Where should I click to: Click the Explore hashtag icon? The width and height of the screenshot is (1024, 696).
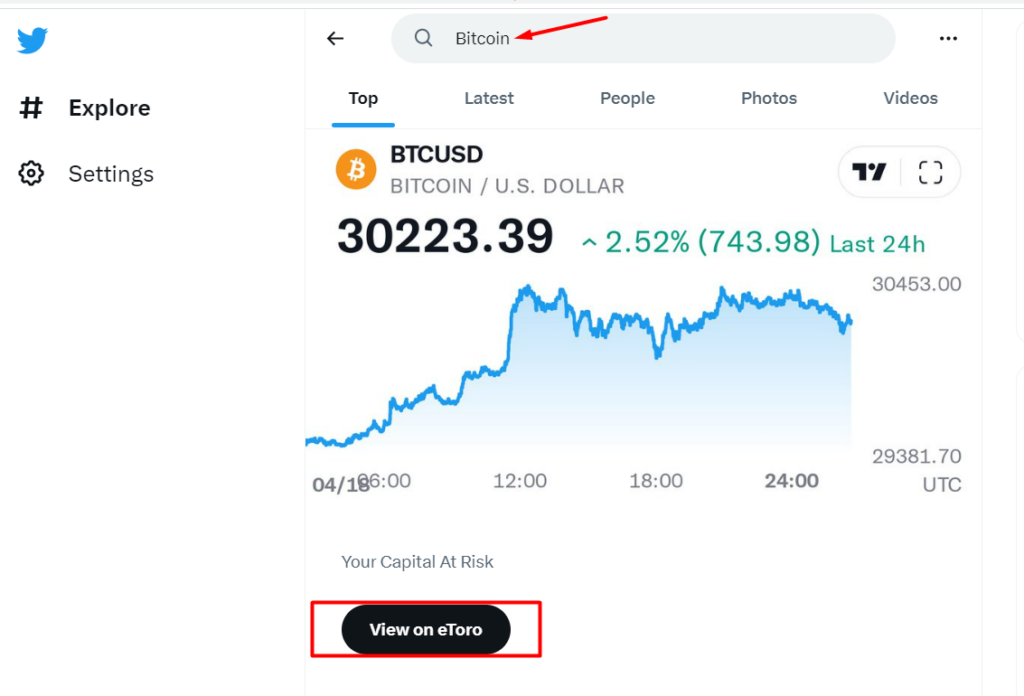pos(32,108)
